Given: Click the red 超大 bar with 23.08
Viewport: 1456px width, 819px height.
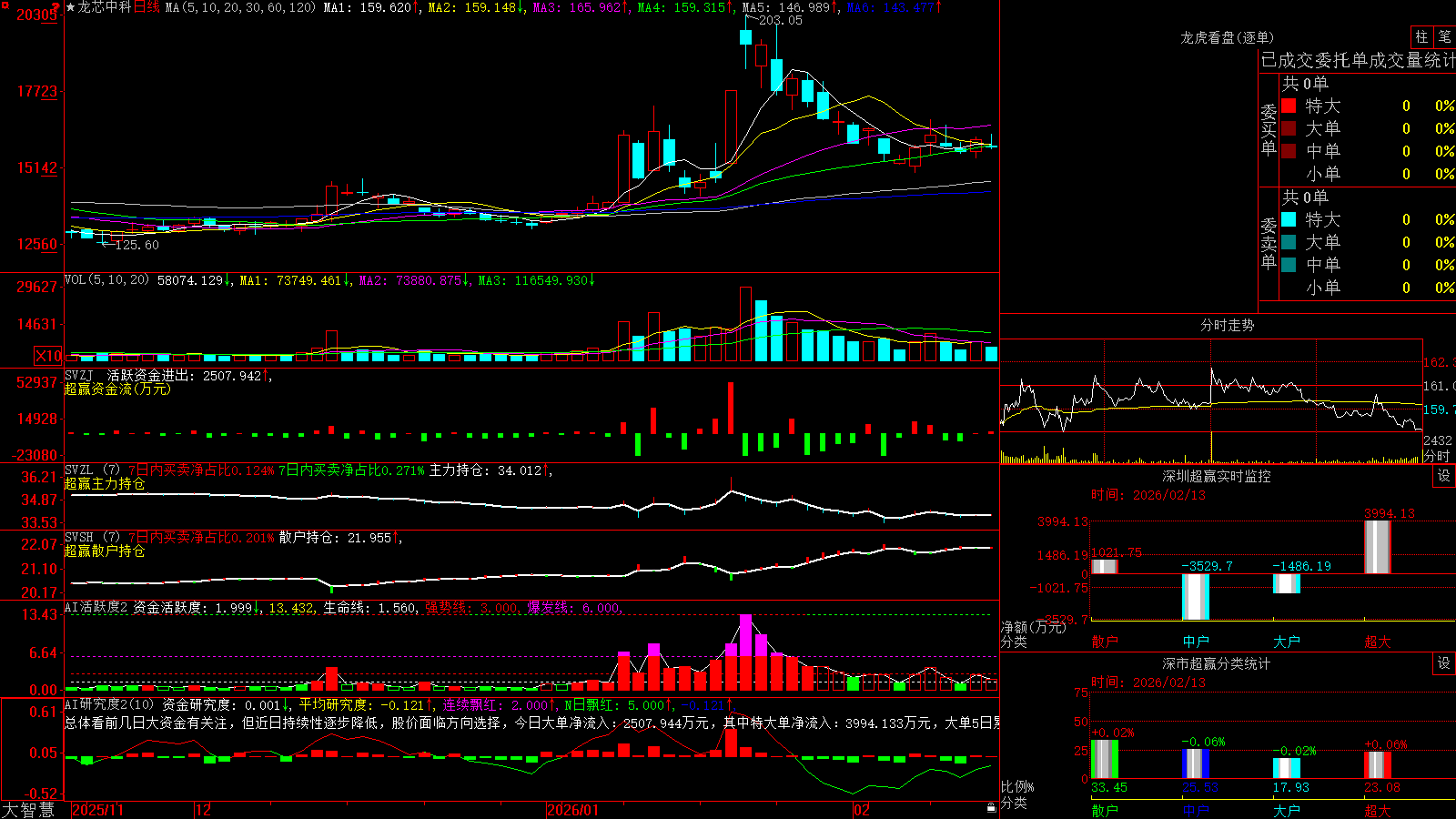Looking at the screenshot, I should [x=1378, y=765].
